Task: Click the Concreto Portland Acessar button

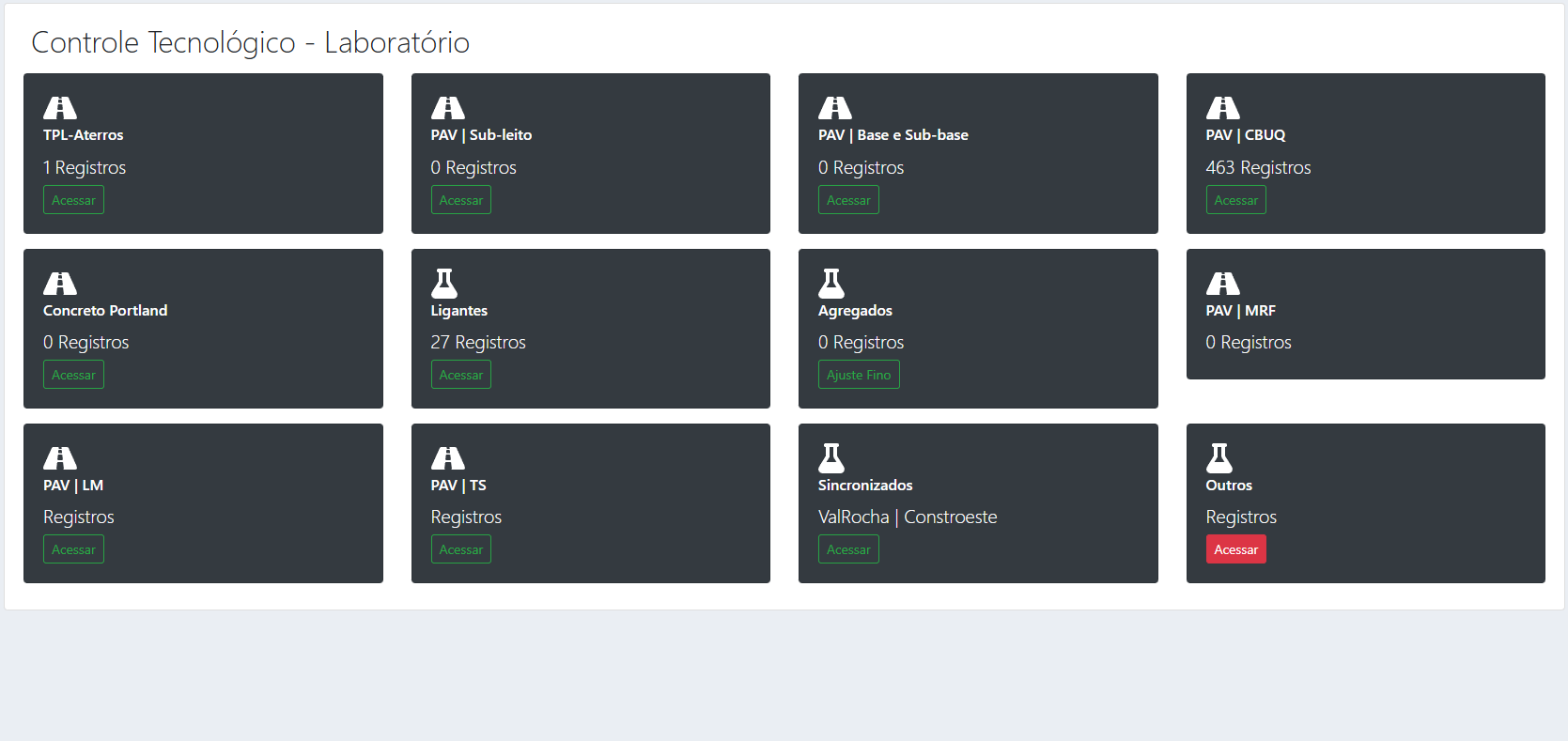Action: pos(73,375)
